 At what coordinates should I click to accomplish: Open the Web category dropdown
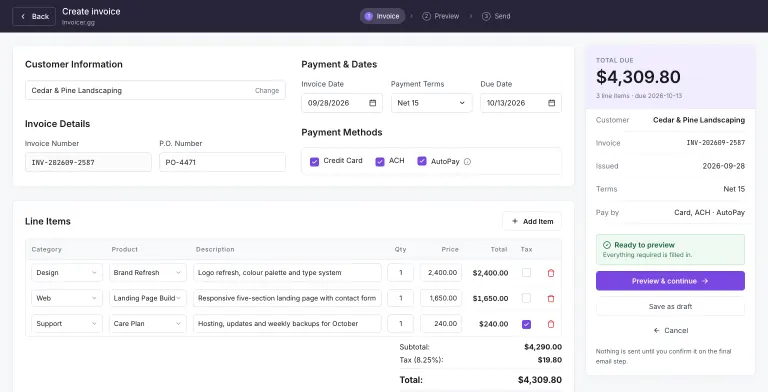tap(67, 298)
